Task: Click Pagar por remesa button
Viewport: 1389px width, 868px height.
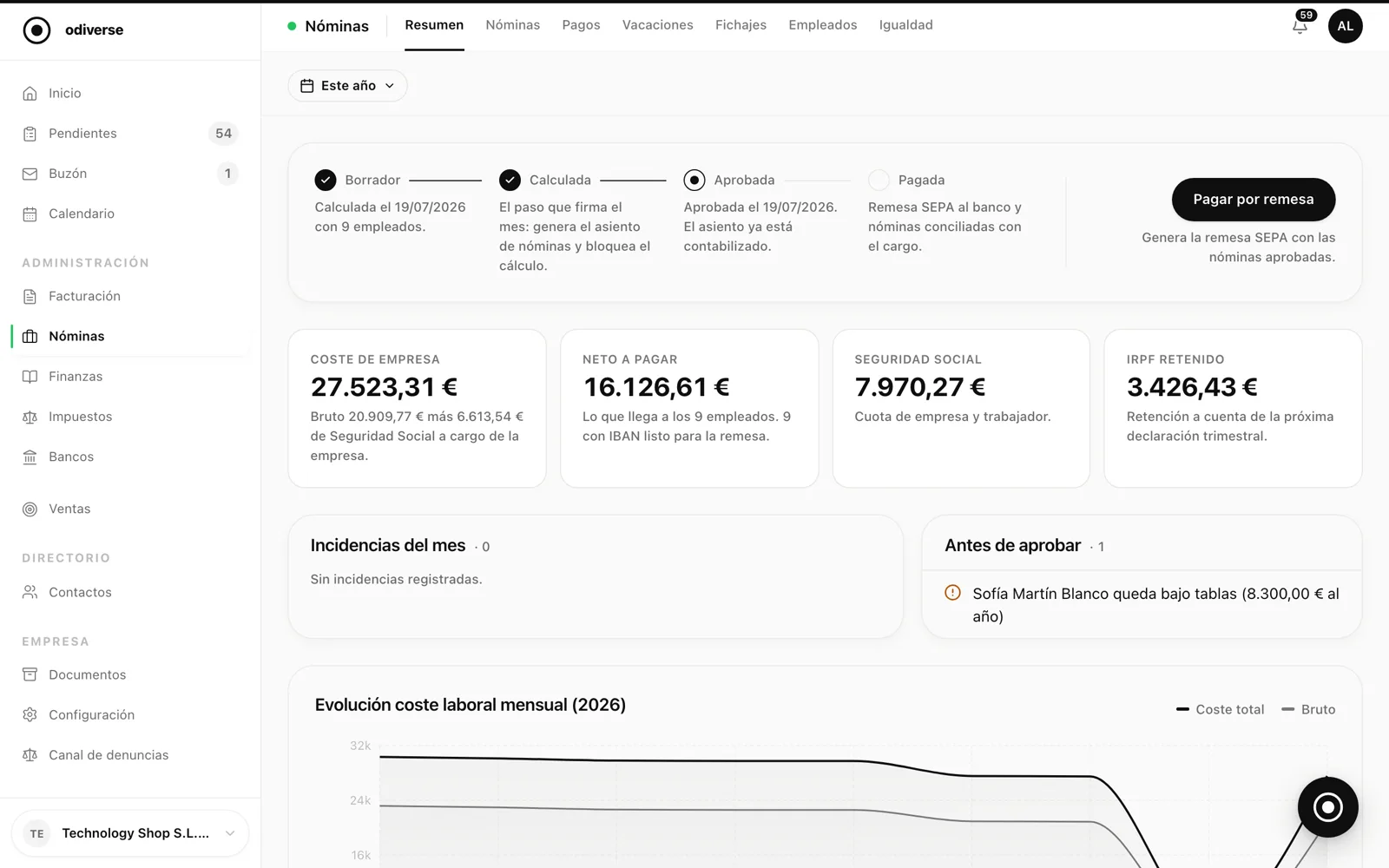Action: [x=1253, y=200]
